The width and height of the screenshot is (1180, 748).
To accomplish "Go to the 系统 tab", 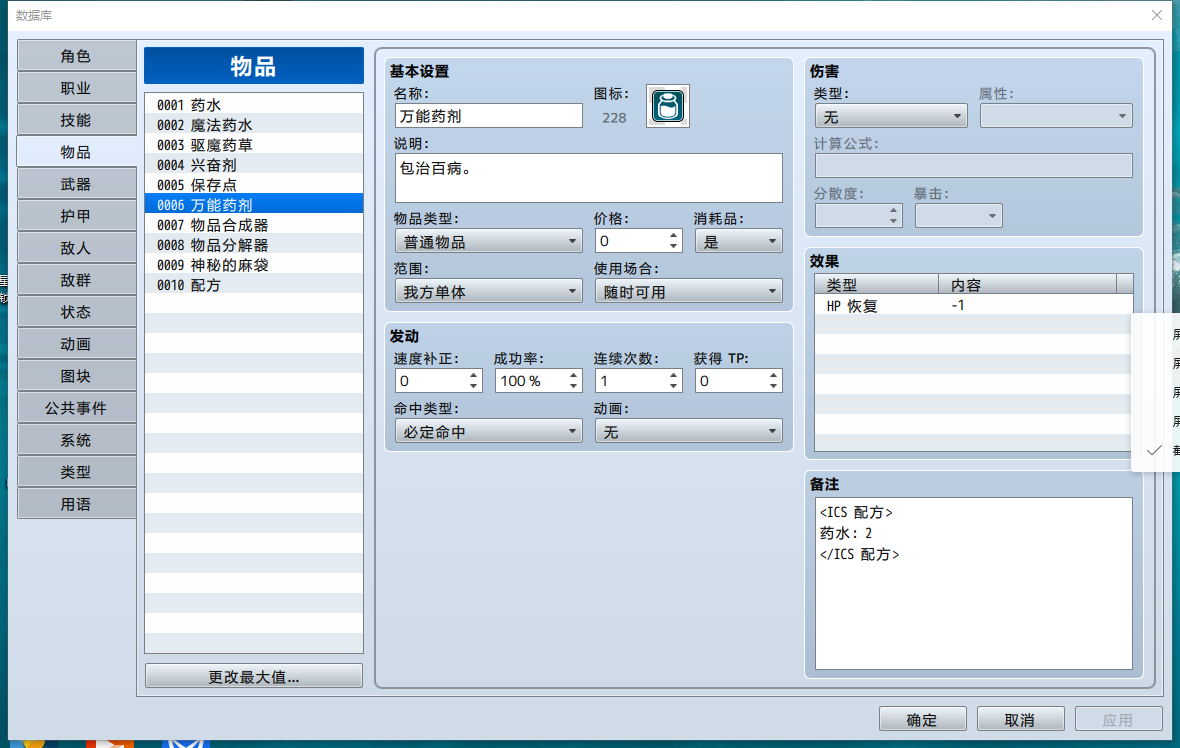I will [x=76, y=440].
